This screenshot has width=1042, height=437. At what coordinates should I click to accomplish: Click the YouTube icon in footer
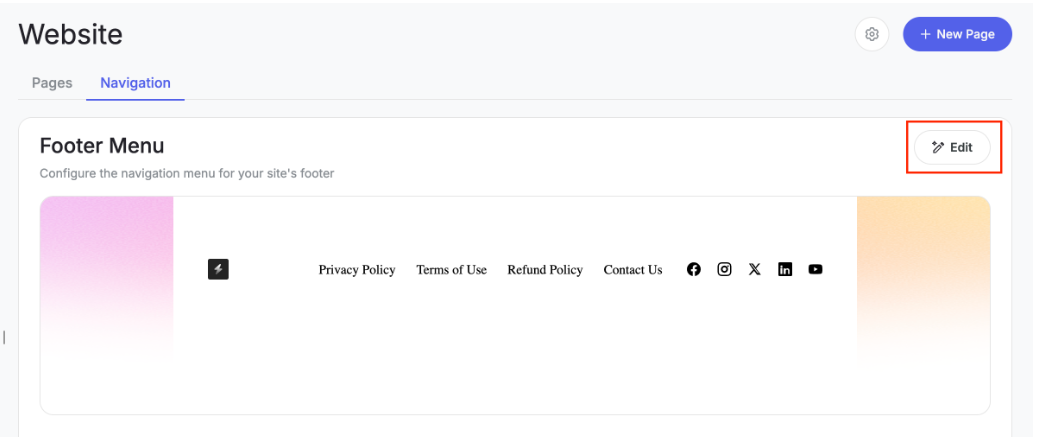click(x=815, y=269)
